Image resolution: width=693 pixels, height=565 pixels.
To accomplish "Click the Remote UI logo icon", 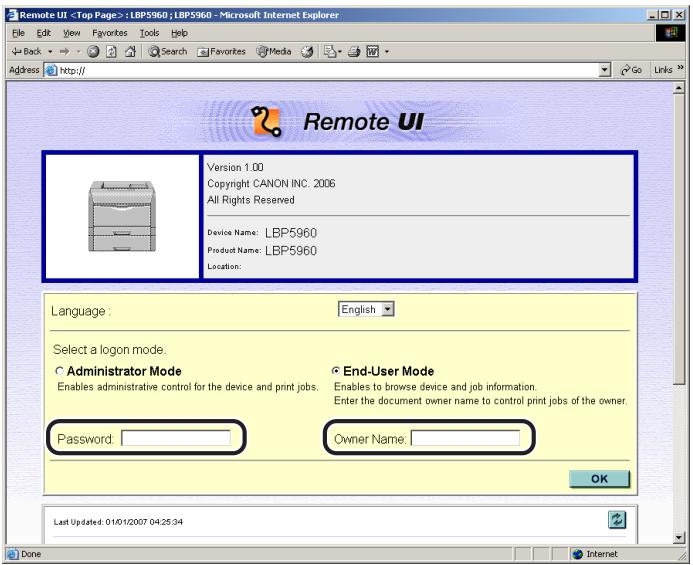I will click(266, 122).
